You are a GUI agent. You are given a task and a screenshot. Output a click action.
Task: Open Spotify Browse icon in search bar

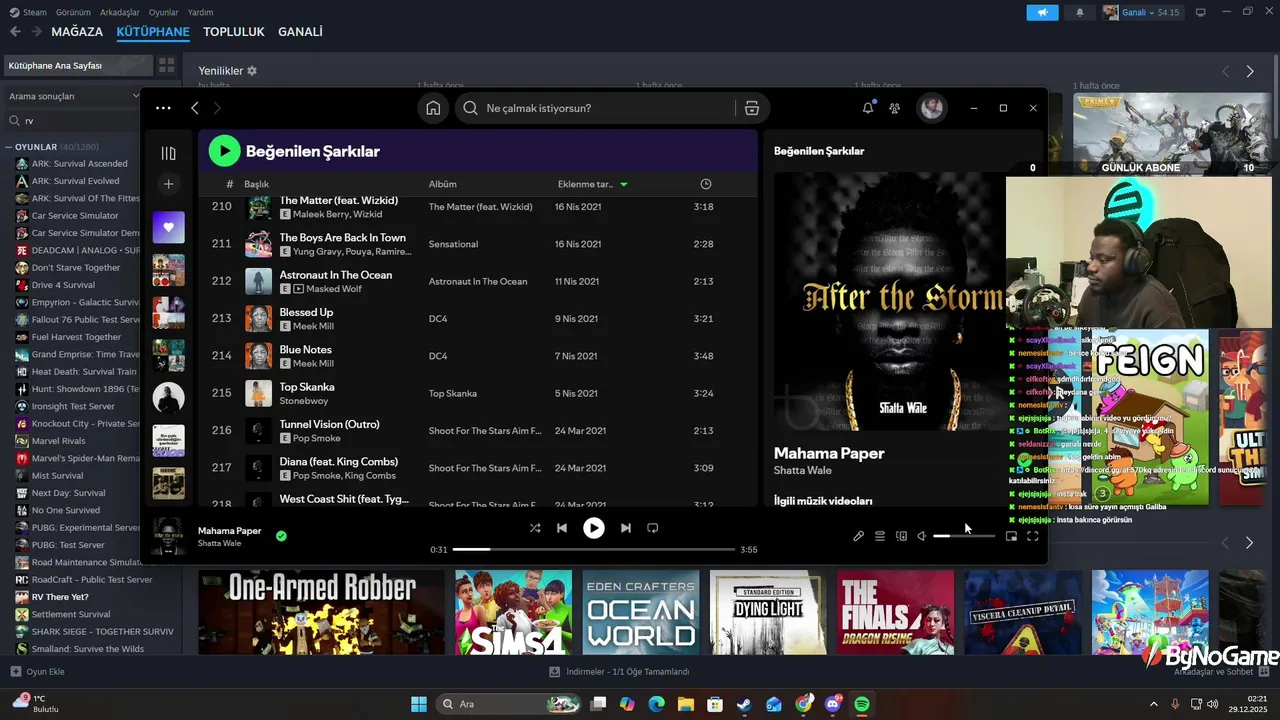pos(752,108)
